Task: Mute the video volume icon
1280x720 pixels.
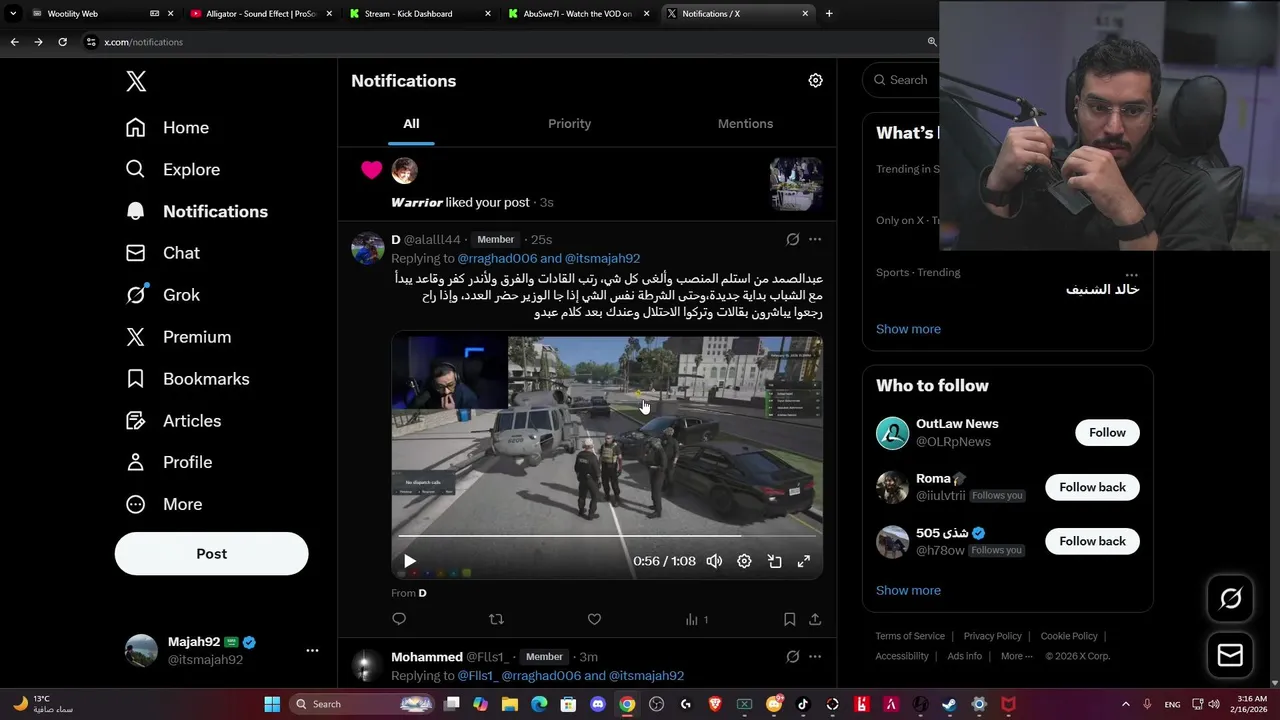Action: (x=714, y=562)
